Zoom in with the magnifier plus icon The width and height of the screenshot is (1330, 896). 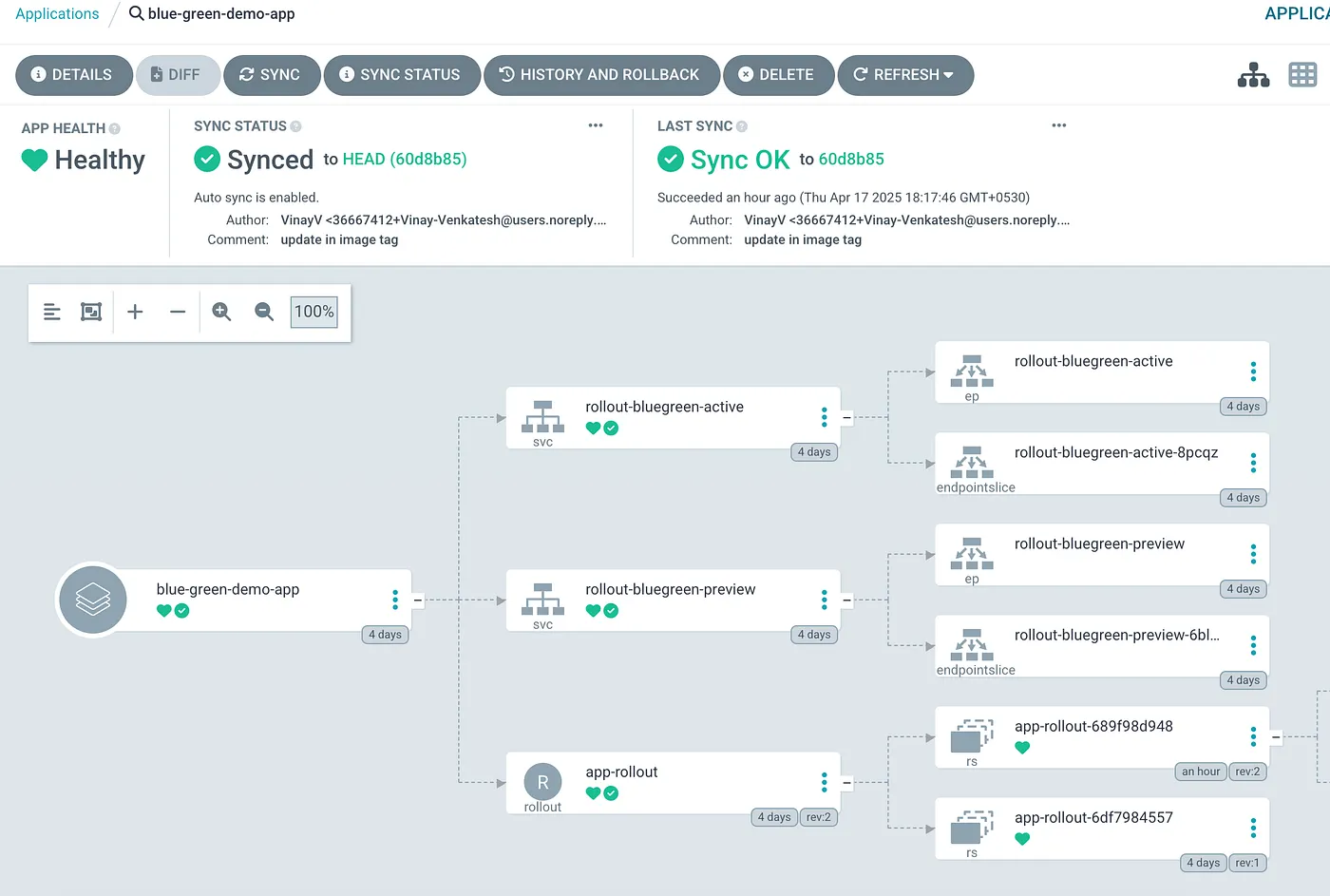221,312
